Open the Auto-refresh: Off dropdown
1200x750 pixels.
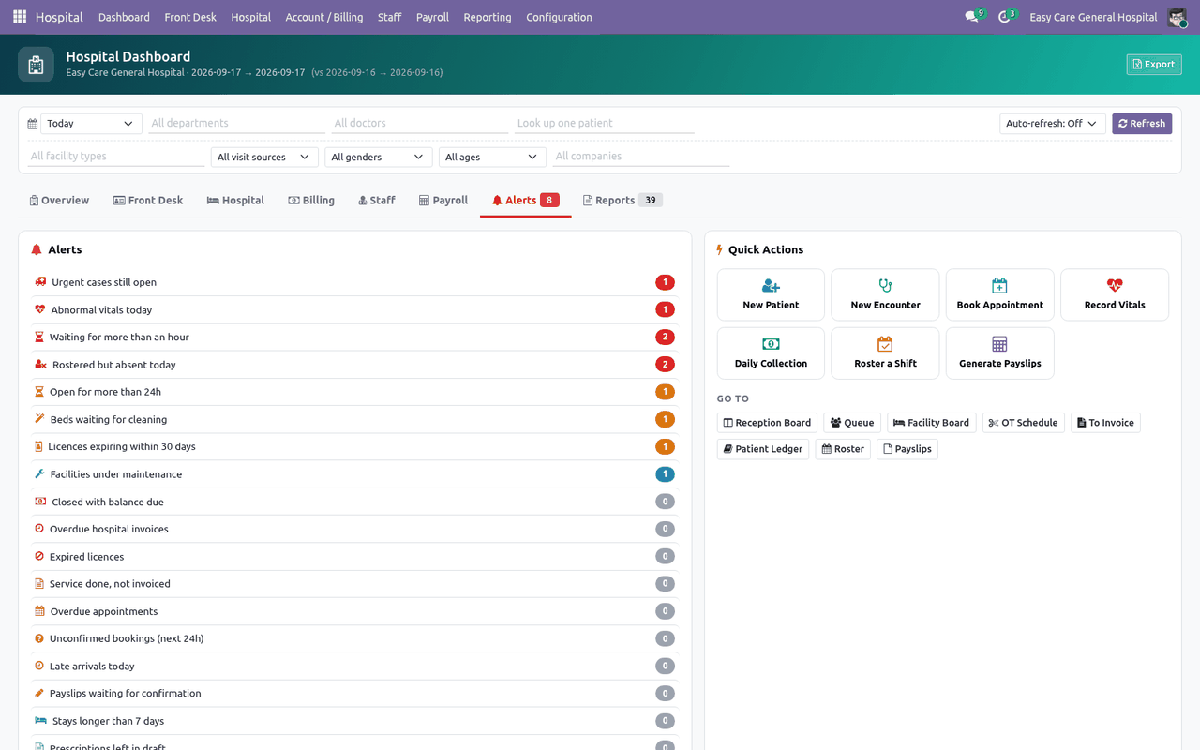[x=1052, y=124]
